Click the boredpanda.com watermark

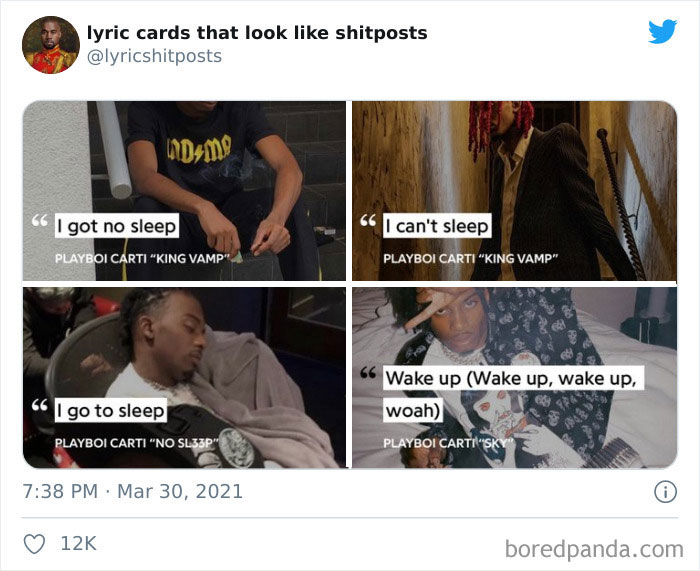[594, 549]
